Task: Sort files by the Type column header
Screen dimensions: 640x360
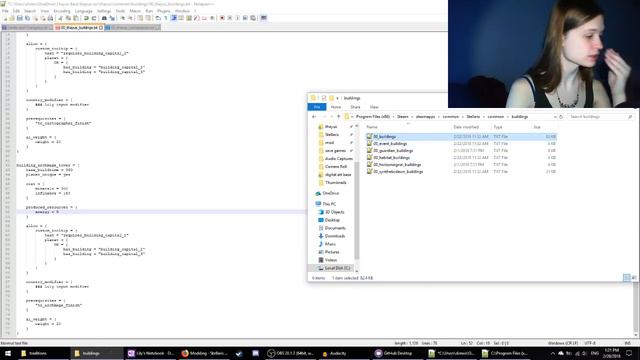Action: (498, 127)
